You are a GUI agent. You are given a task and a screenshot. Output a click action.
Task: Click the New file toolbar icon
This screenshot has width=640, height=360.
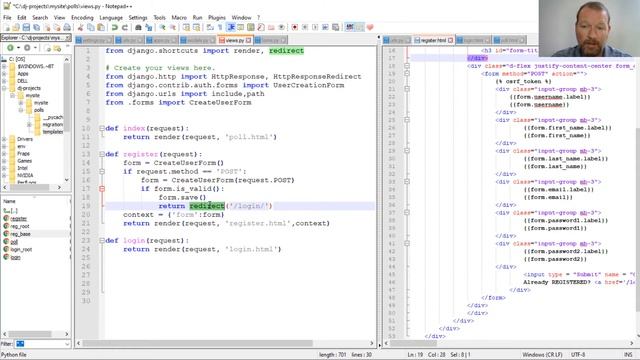point(7,27)
